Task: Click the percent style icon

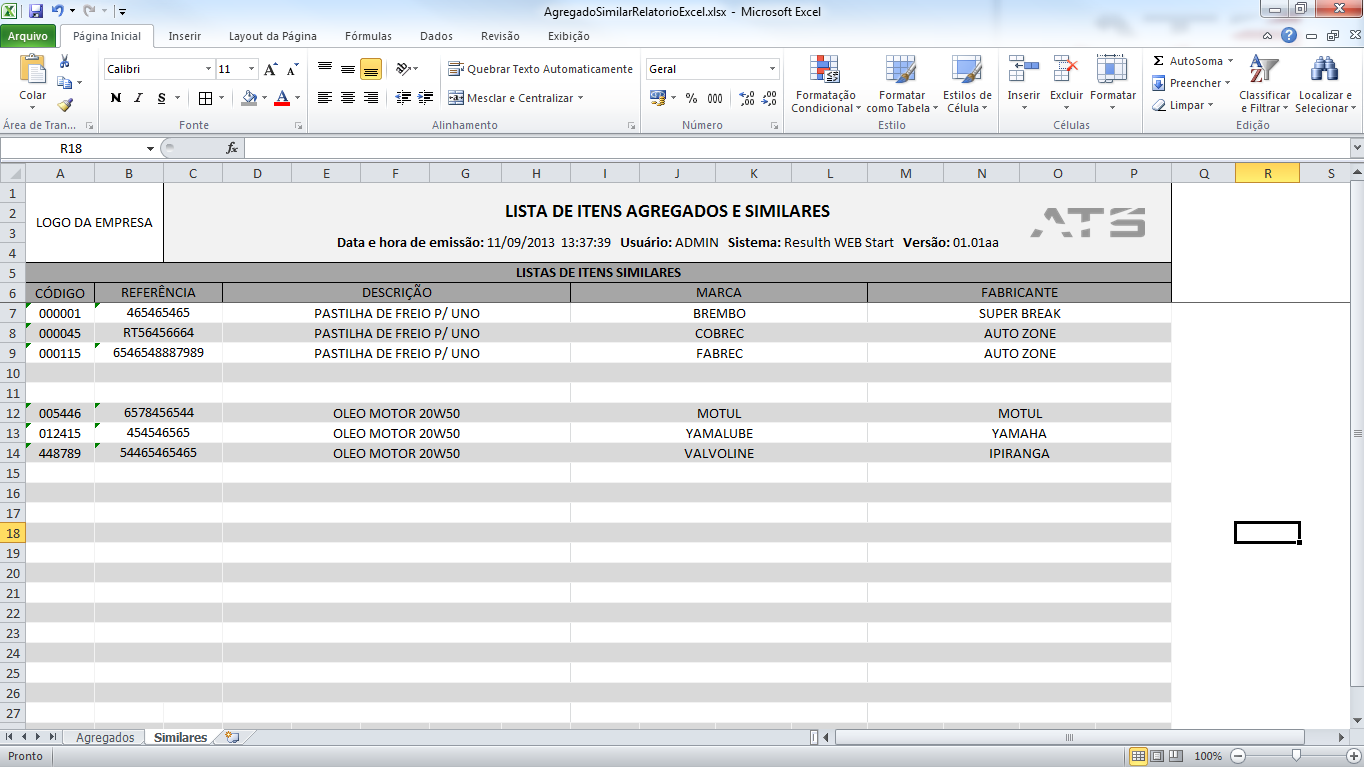Action: click(x=691, y=98)
